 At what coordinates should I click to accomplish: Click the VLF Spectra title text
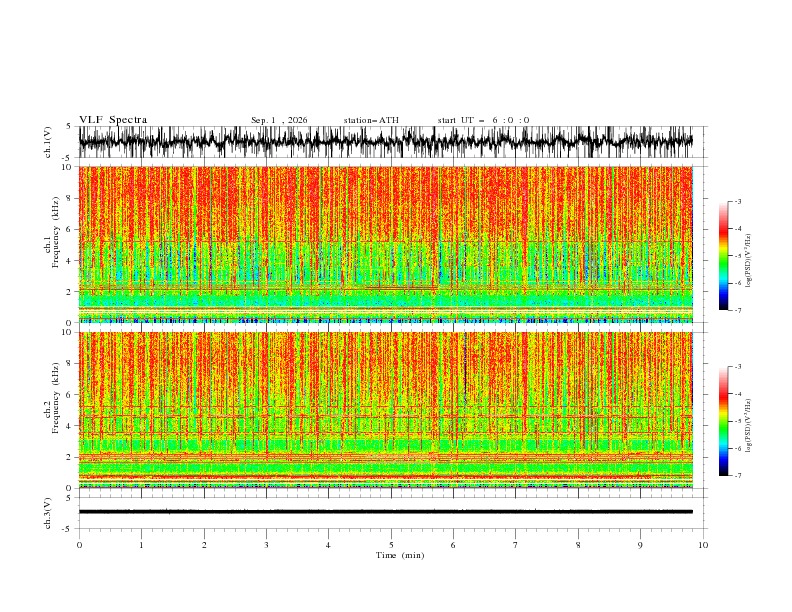click(x=113, y=120)
